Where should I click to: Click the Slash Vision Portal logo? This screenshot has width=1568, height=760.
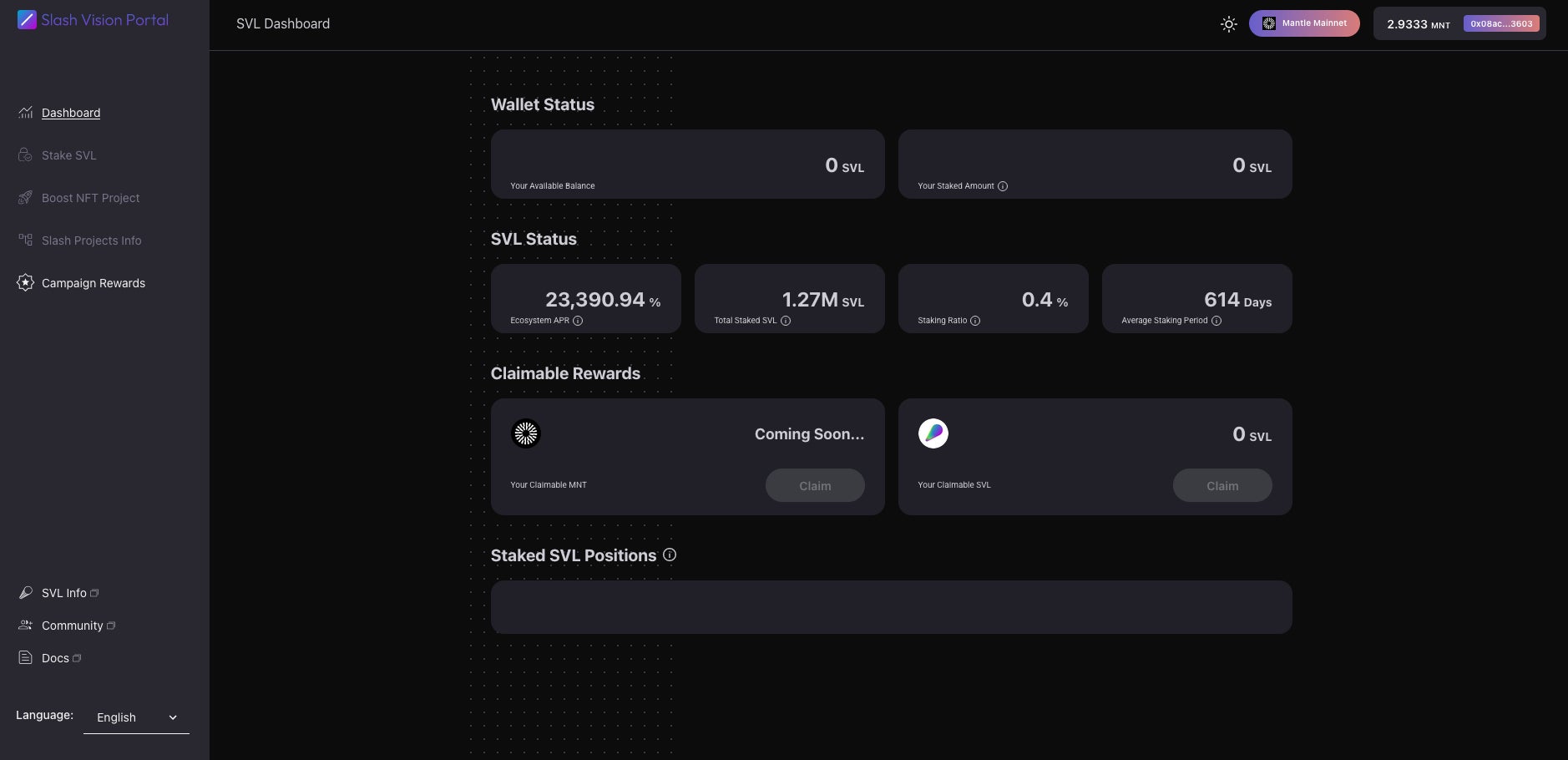click(x=93, y=20)
